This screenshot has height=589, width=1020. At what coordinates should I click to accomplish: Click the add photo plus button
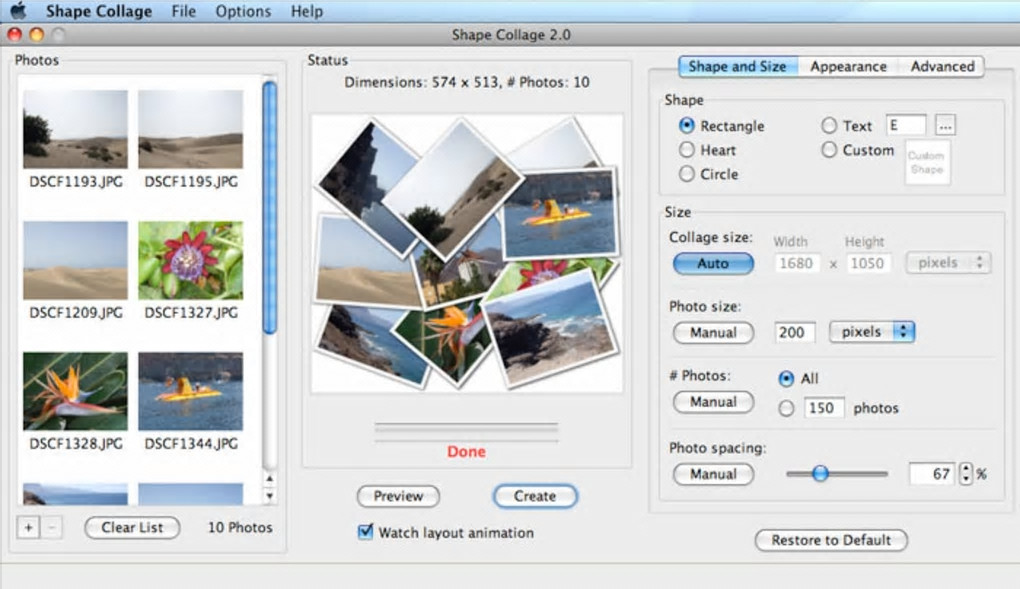coord(29,527)
